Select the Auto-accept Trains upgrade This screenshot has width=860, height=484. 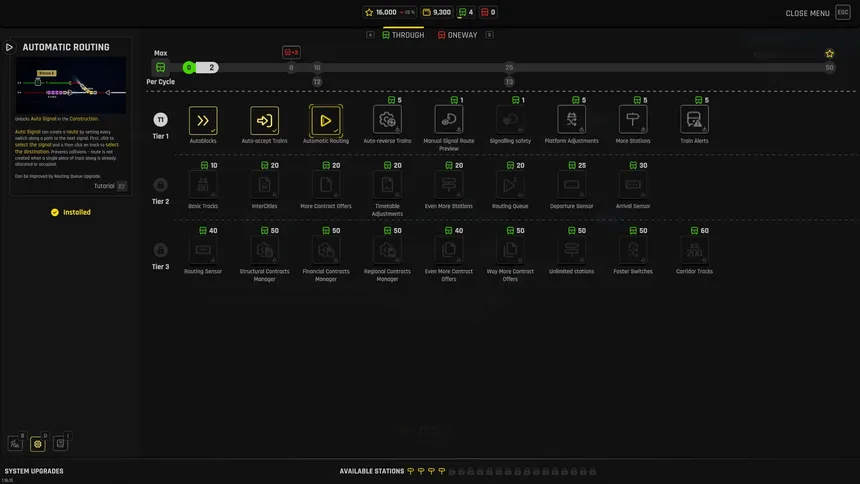[x=264, y=120]
